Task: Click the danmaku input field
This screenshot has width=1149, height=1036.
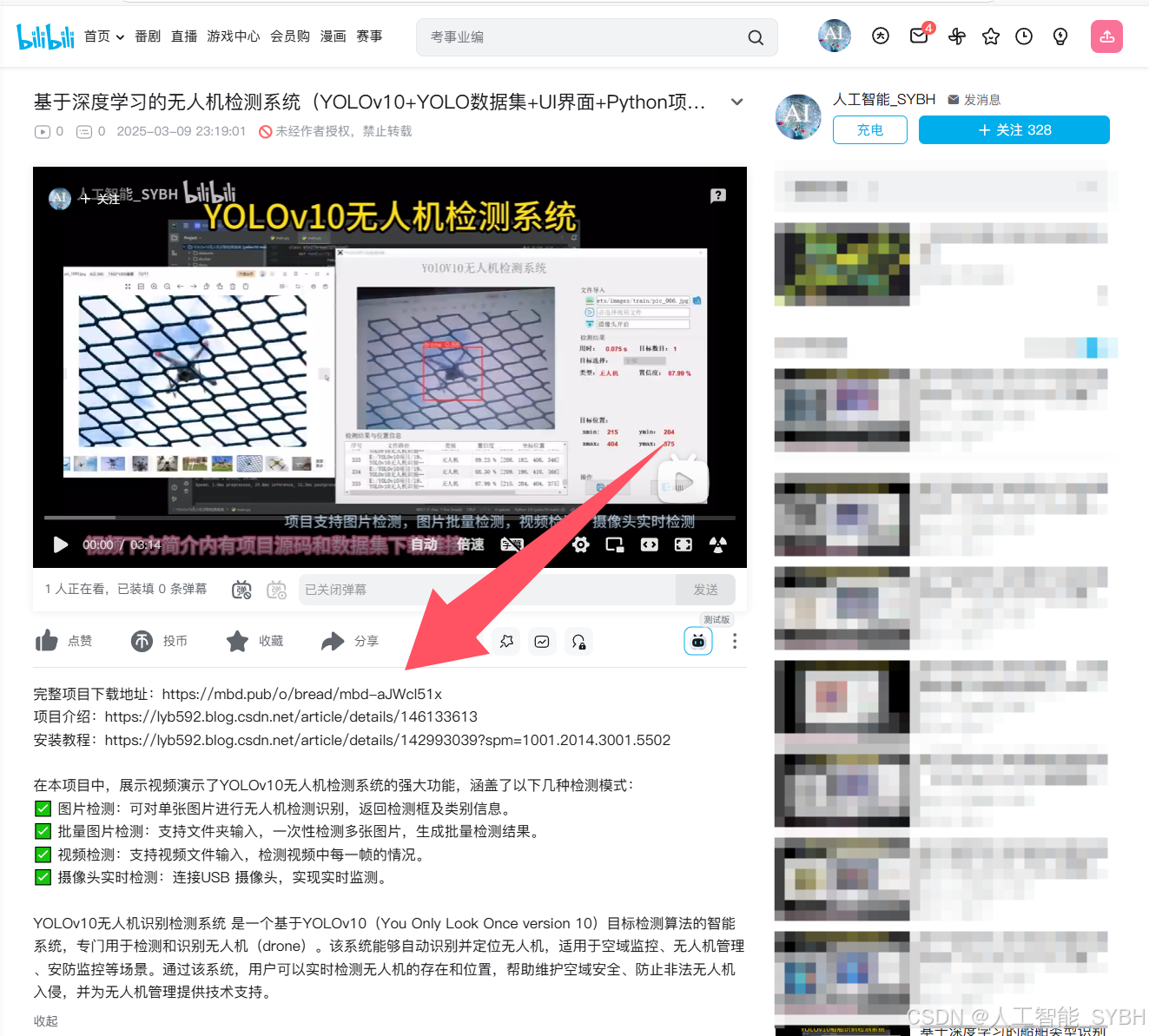Action: (x=487, y=590)
